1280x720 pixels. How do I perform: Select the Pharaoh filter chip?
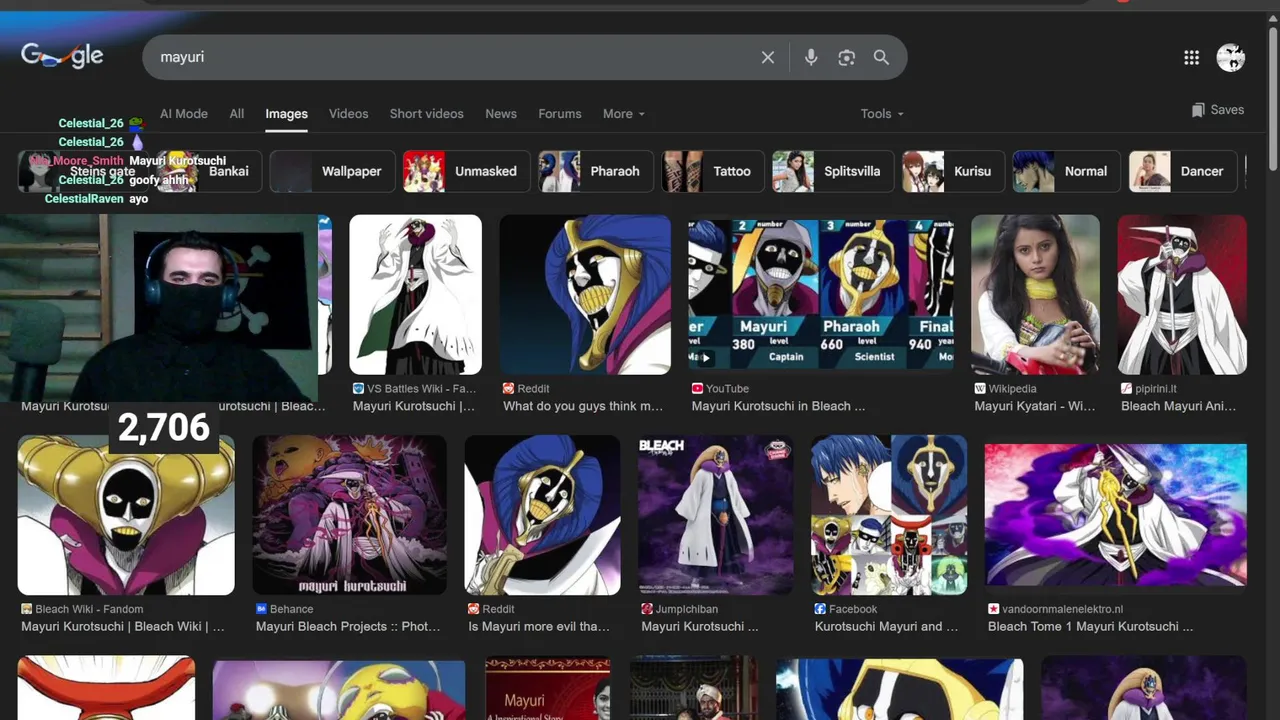point(596,171)
